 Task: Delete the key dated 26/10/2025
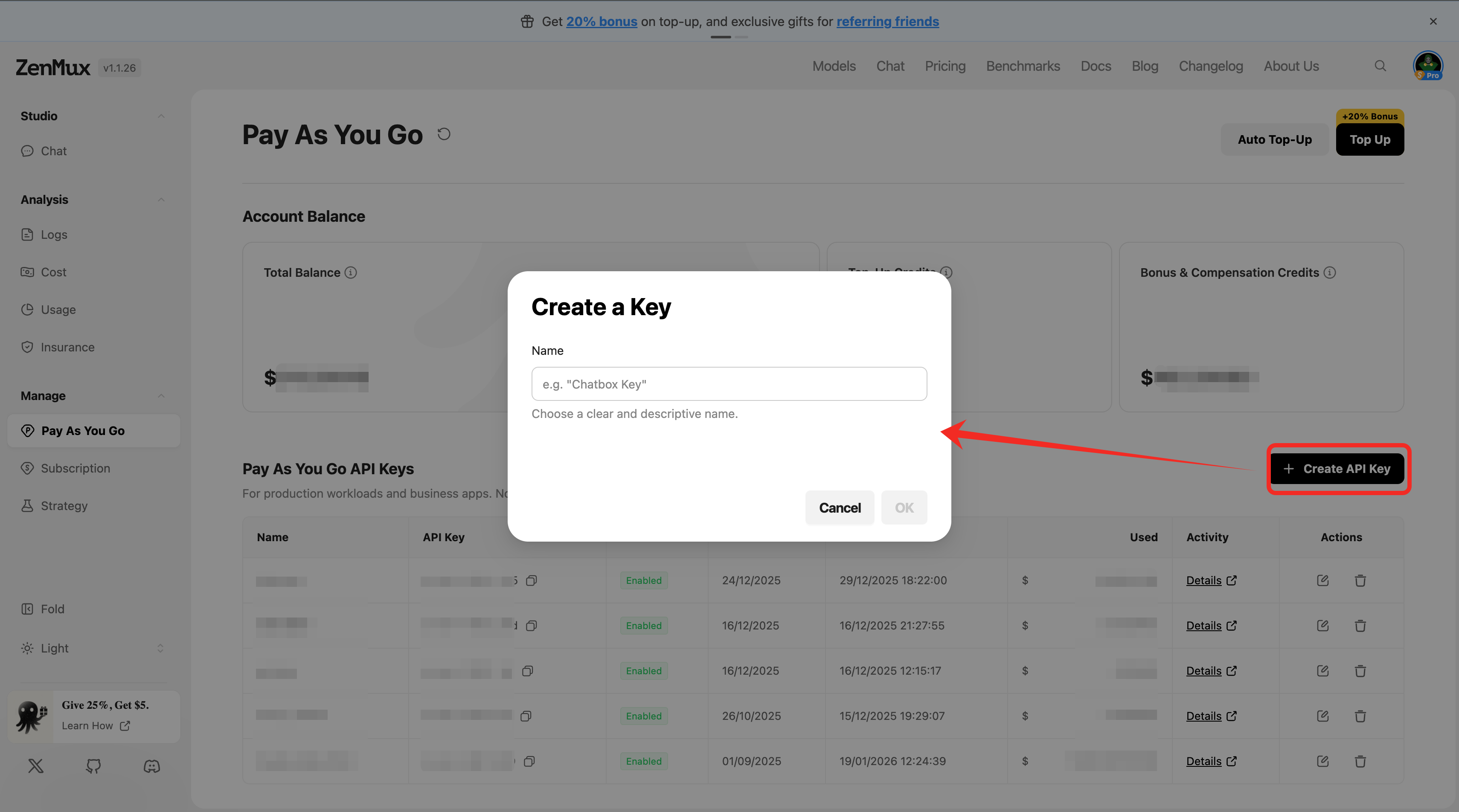(1360, 716)
